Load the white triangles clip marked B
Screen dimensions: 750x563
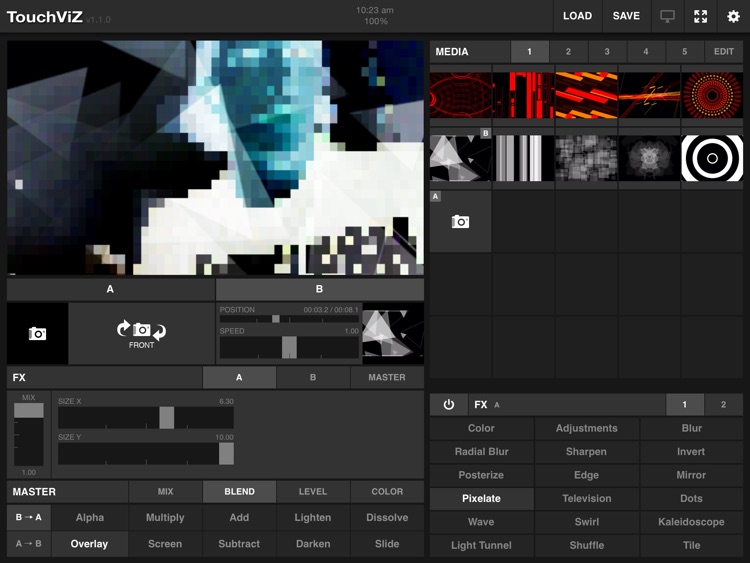click(461, 158)
